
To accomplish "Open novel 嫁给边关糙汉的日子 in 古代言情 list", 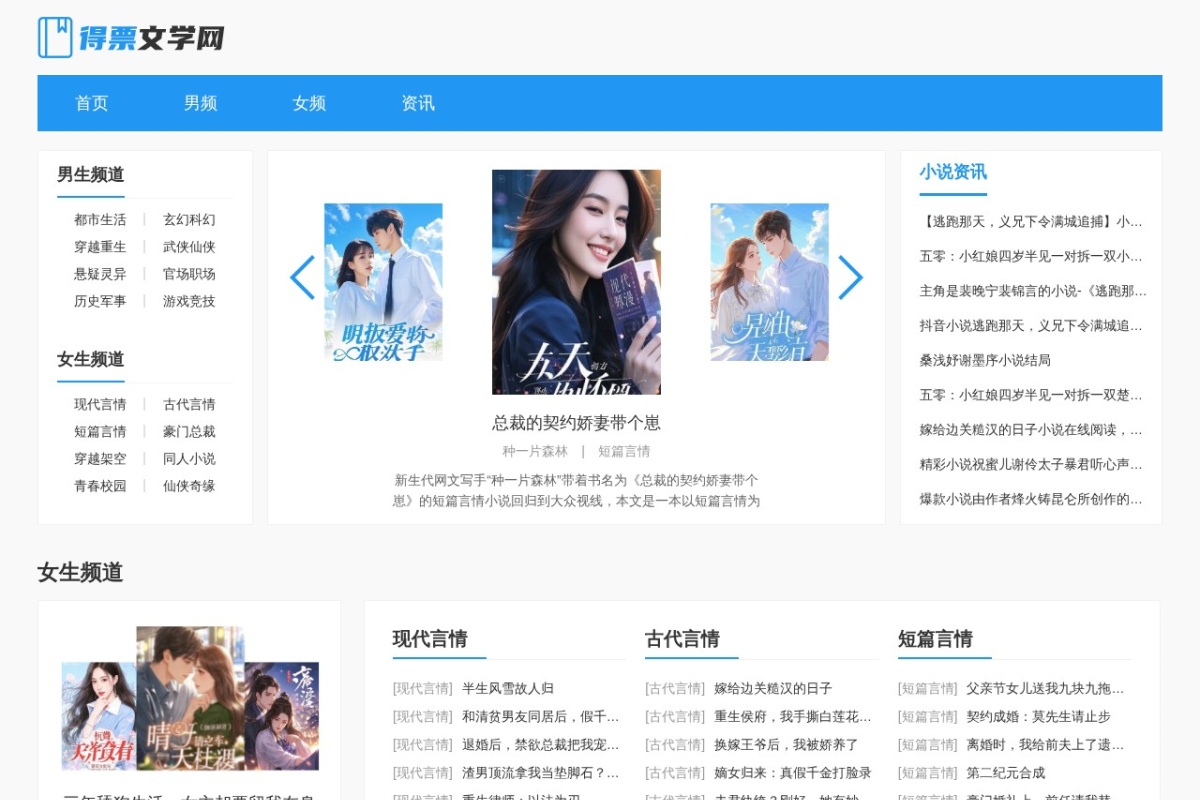I will pyautogui.click(x=773, y=688).
